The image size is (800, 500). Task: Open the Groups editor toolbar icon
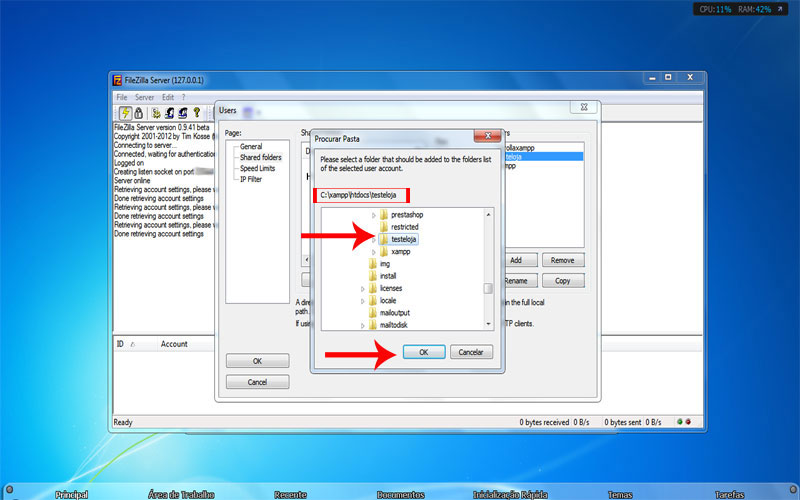click(183, 113)
